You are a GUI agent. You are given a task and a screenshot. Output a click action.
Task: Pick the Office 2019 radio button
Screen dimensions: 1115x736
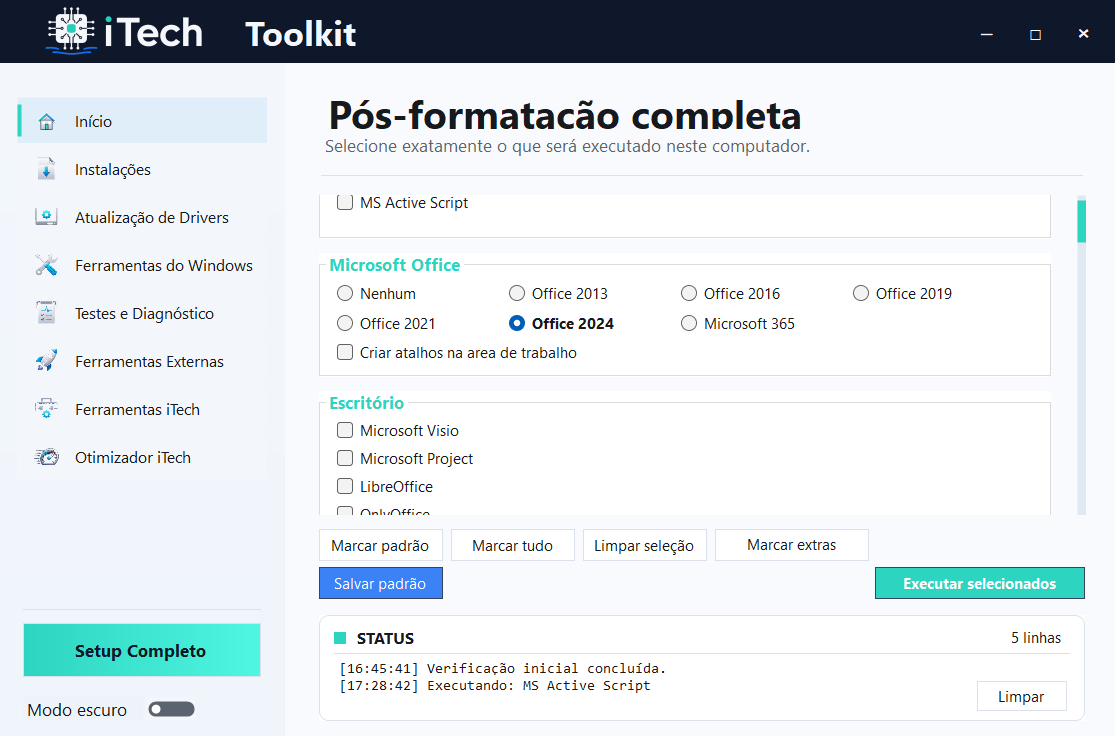click(x=861, y=293)
